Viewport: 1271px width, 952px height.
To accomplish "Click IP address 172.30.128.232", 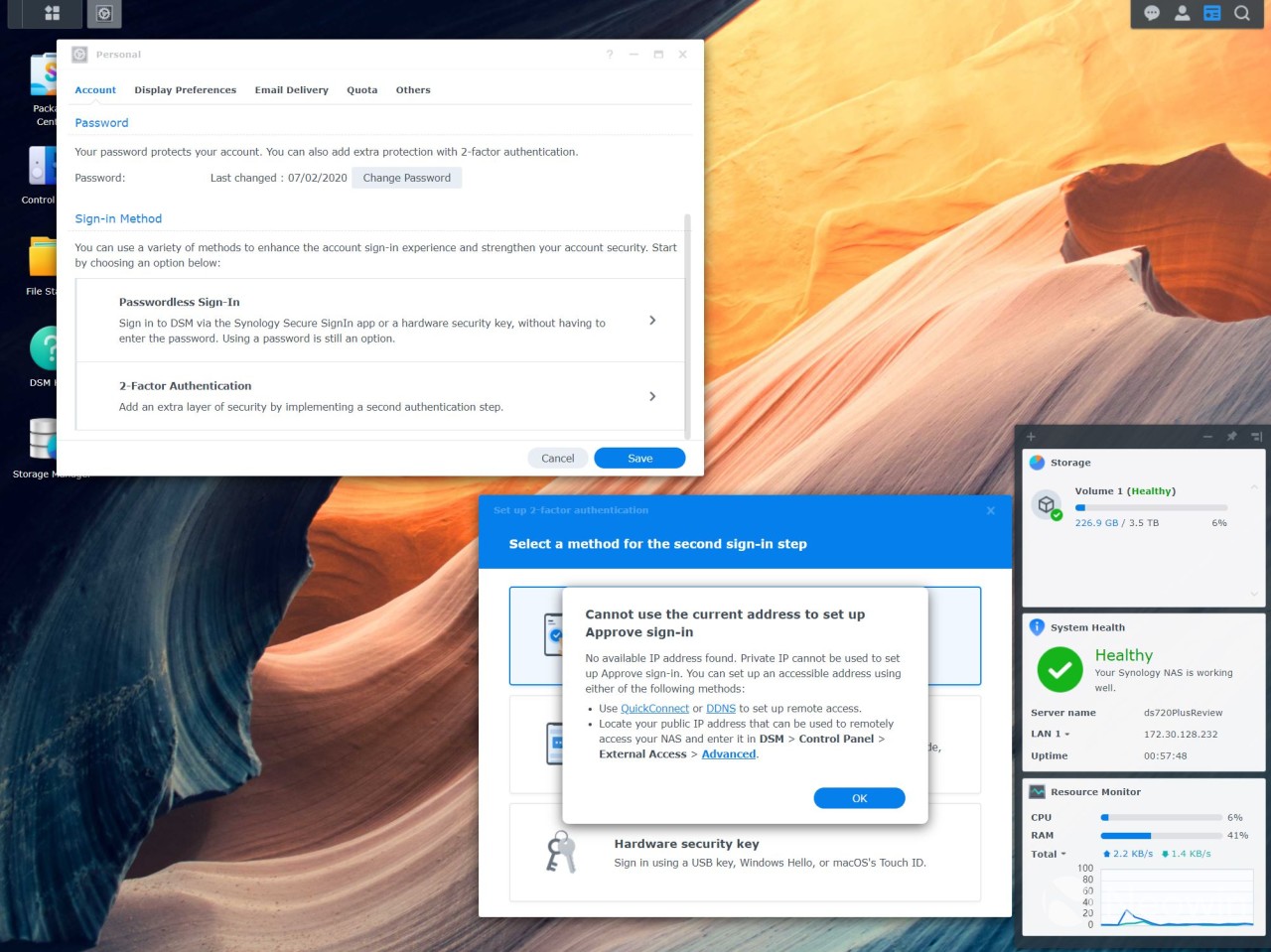I will point(1181,735).
